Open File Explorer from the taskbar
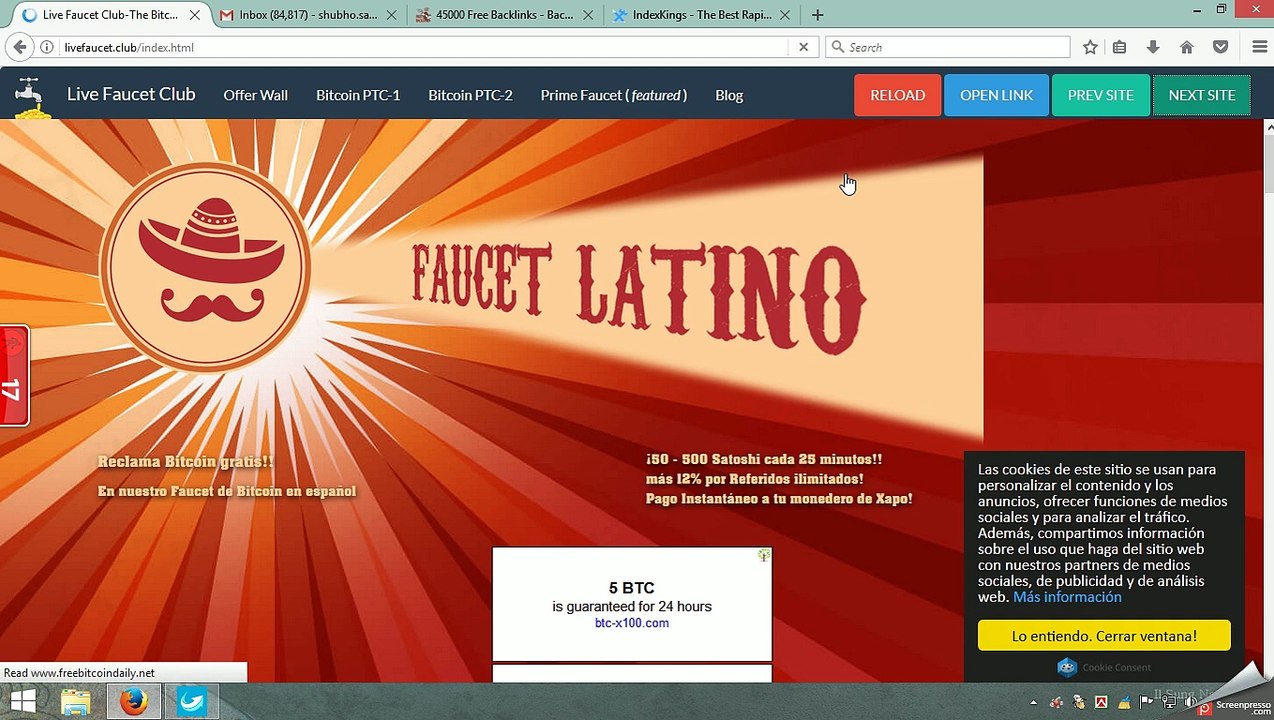Screen dimensions: 1274x720 coord(76,702)
